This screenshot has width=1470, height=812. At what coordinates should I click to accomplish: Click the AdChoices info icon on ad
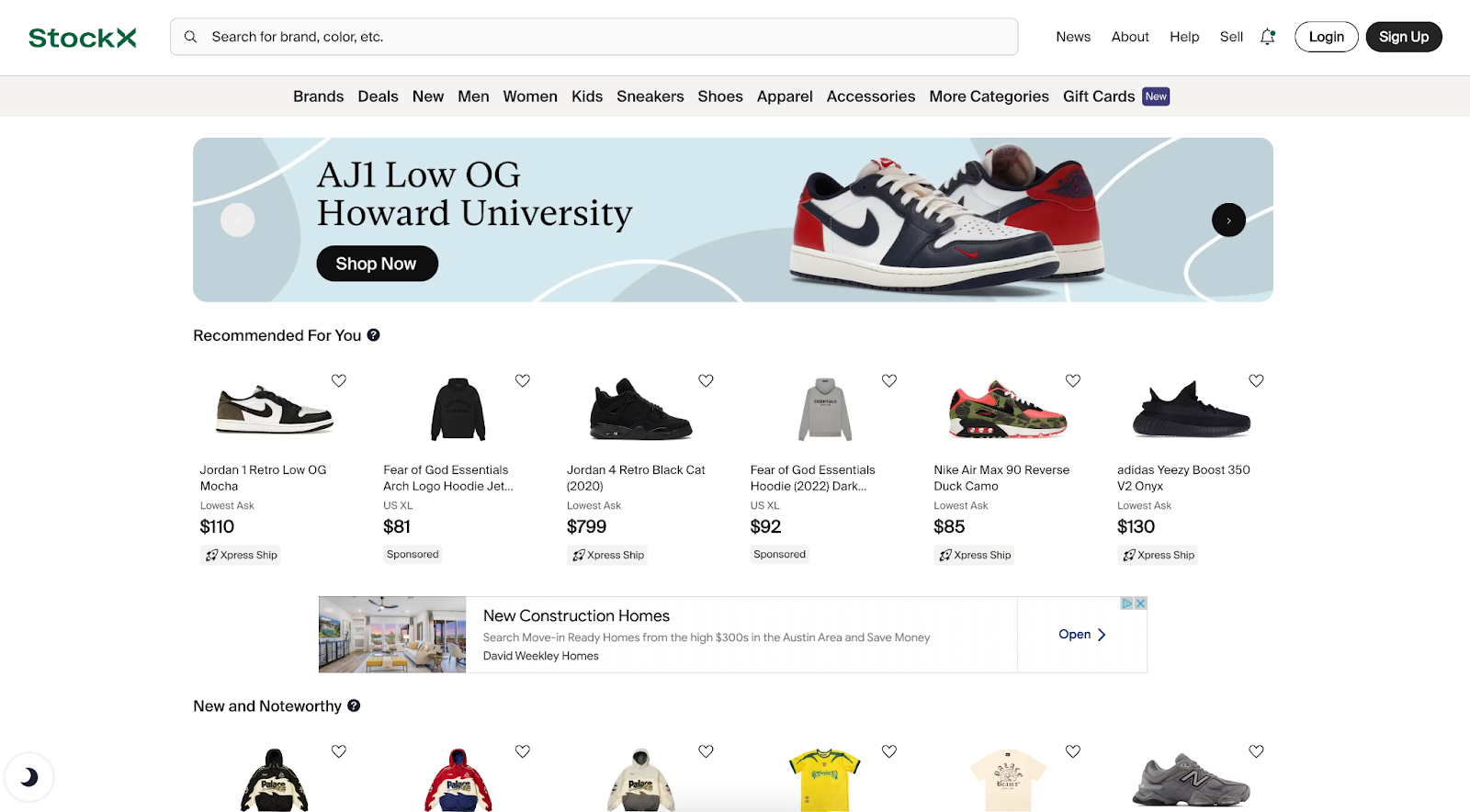[1127, 603]
